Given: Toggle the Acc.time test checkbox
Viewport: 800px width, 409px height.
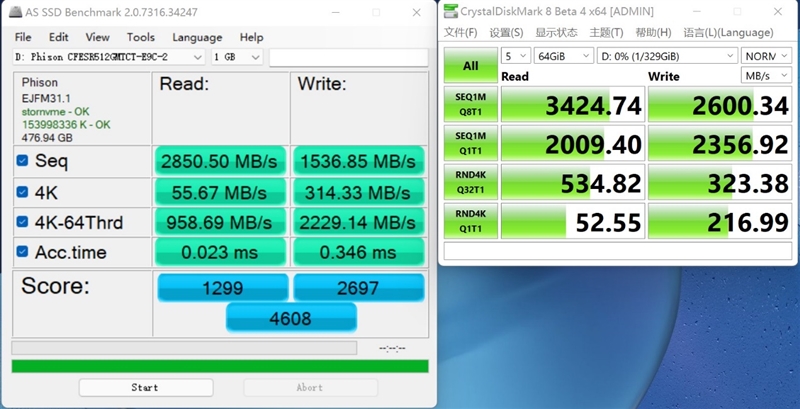Looking at the screenshot, I should point(22,251).
